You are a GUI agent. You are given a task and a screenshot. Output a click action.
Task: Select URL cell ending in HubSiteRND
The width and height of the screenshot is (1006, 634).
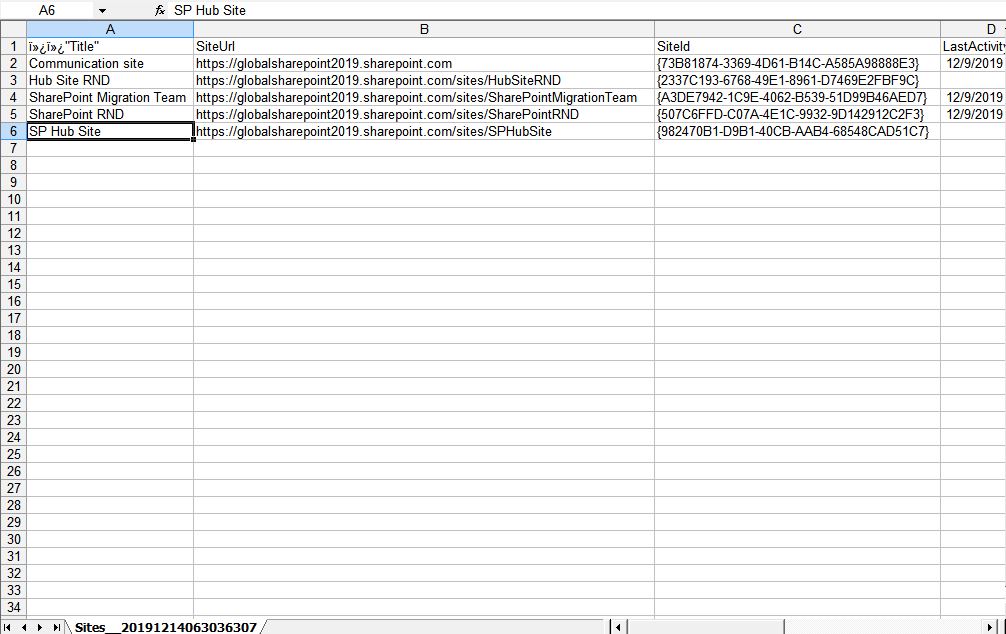pos(424,80)
